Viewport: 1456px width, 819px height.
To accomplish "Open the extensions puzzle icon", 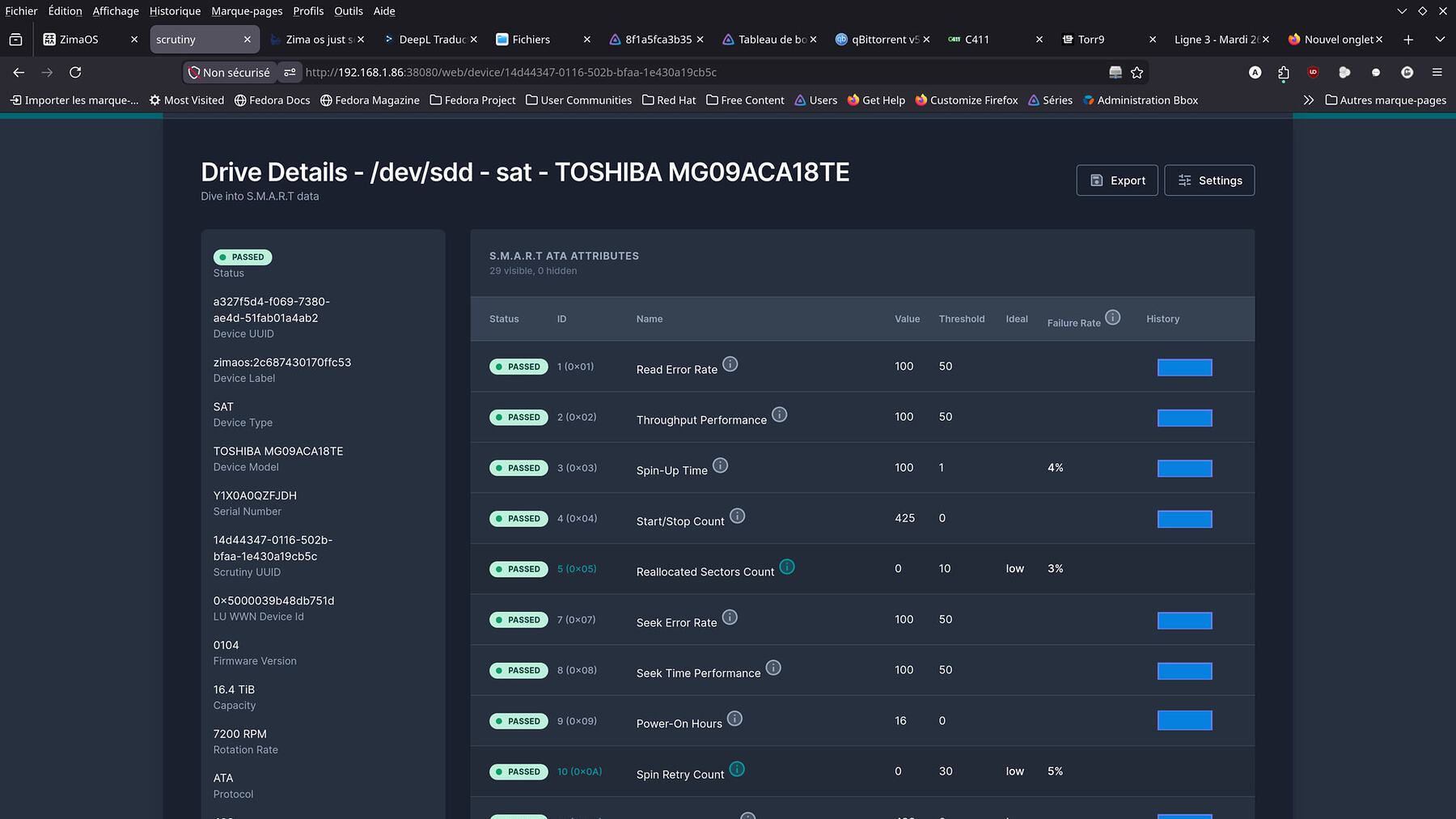I will tap(1284, 72).
